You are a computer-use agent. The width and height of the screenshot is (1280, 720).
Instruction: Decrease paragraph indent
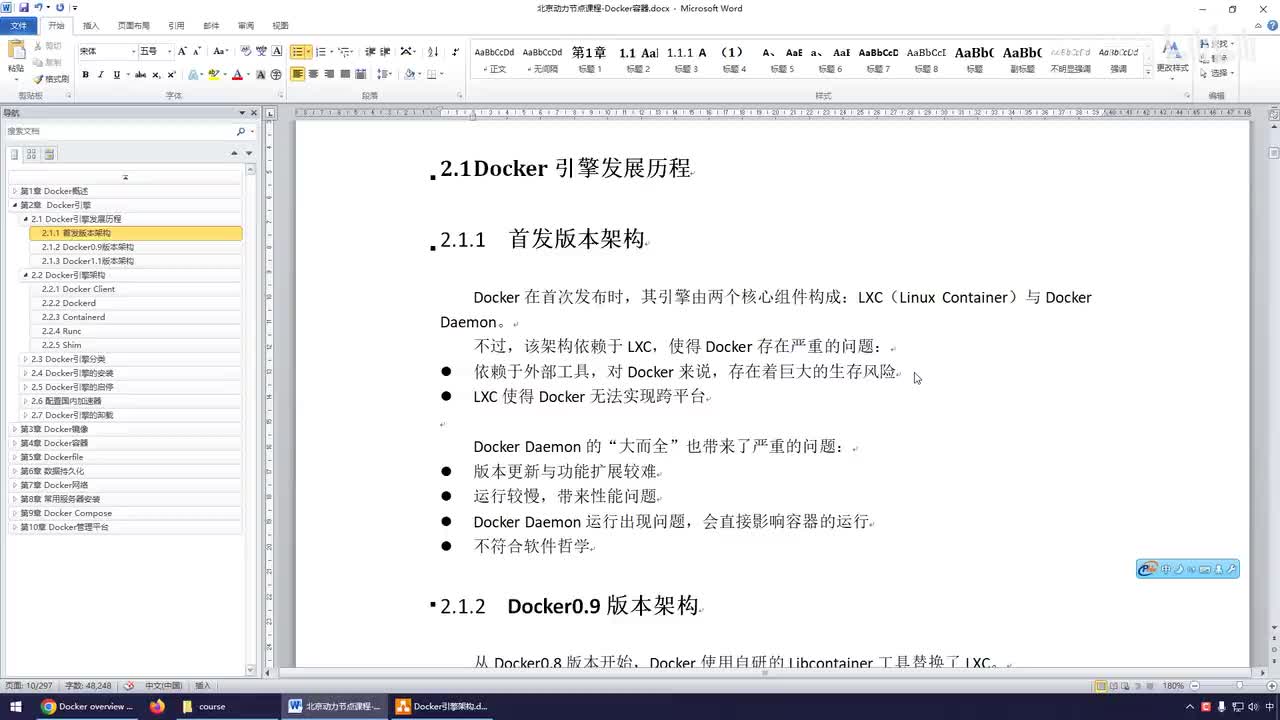(370, 51)
